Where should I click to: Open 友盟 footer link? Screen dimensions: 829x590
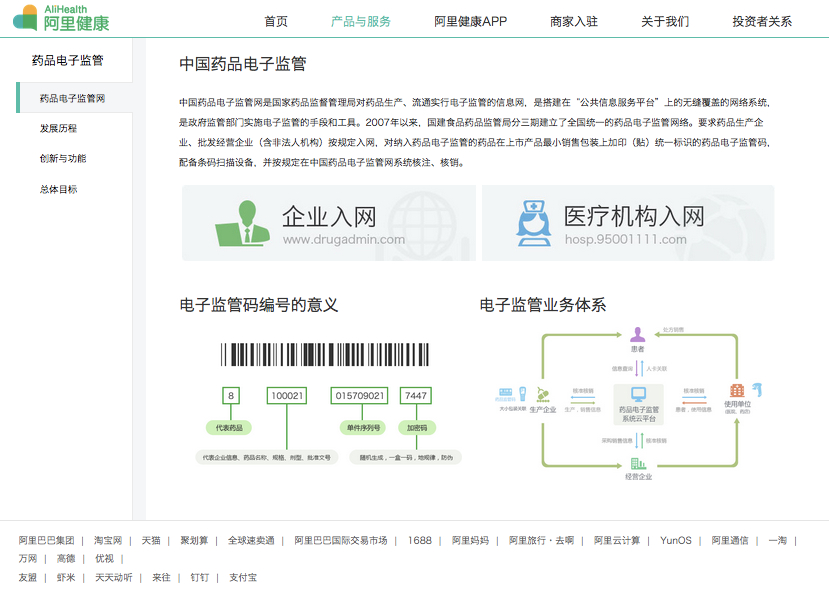28,578
